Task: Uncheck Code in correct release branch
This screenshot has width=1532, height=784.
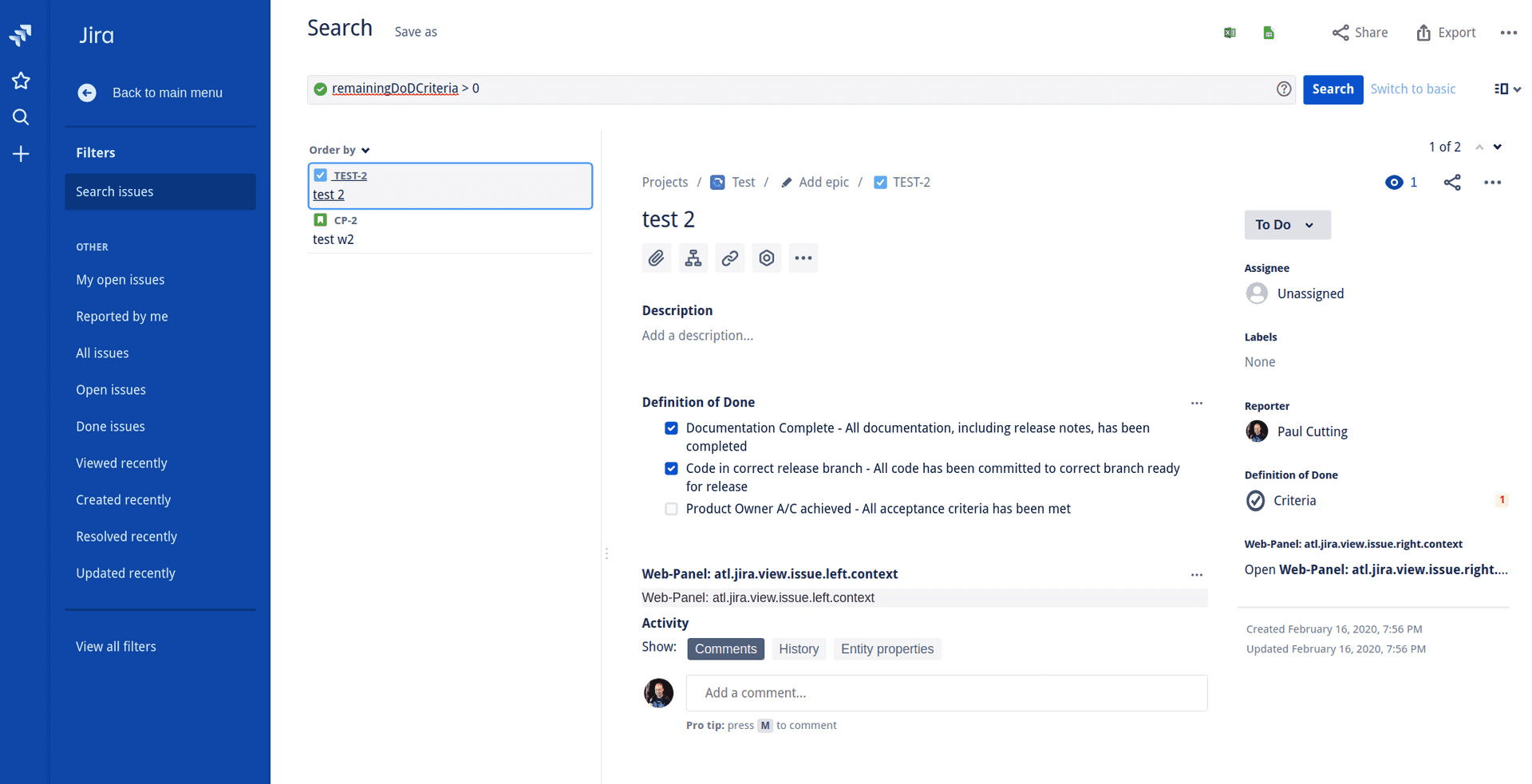Action: [x=671, y=468]
